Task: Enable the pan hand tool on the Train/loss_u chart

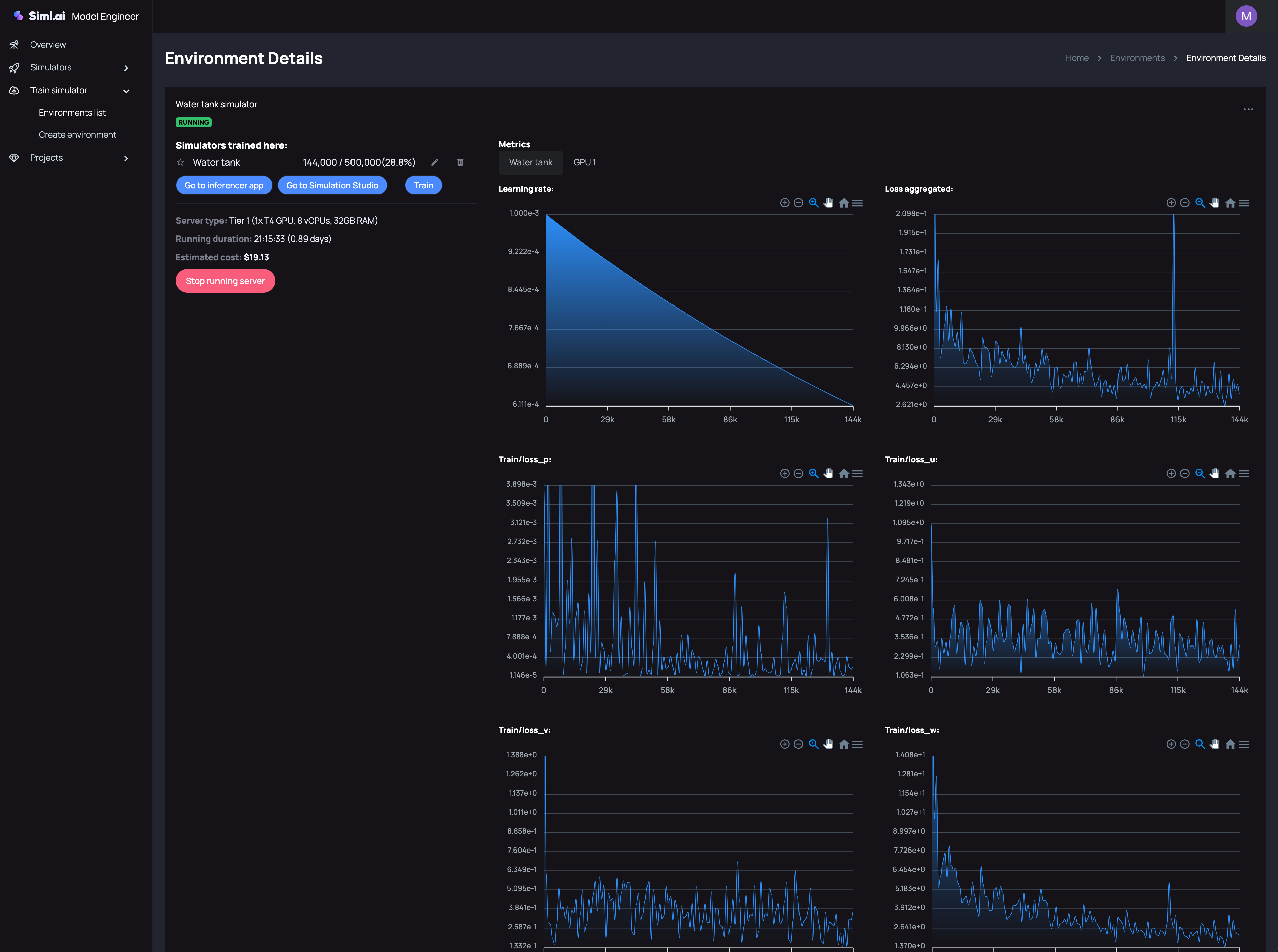Action: 1215,474
